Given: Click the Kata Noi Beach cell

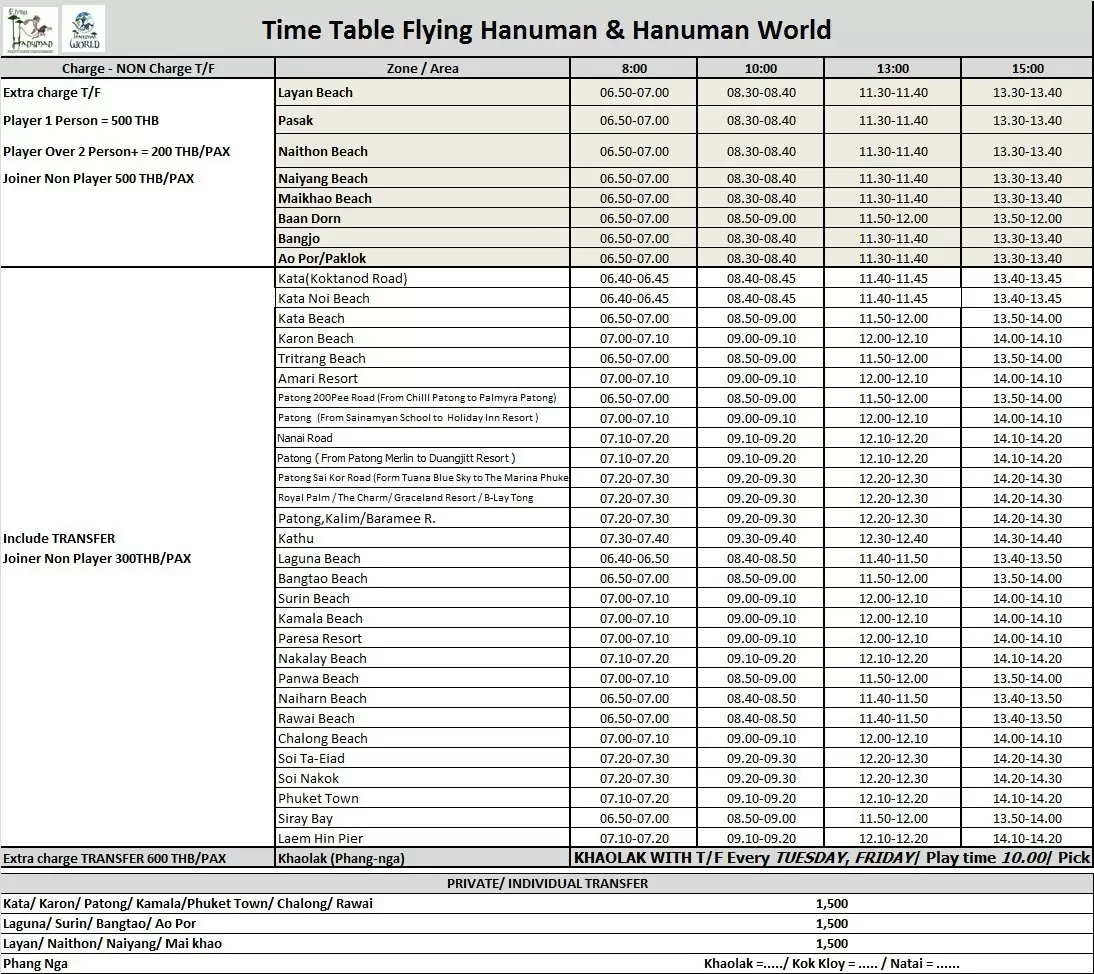Looking at the screenshot, I should click(324, 298).
